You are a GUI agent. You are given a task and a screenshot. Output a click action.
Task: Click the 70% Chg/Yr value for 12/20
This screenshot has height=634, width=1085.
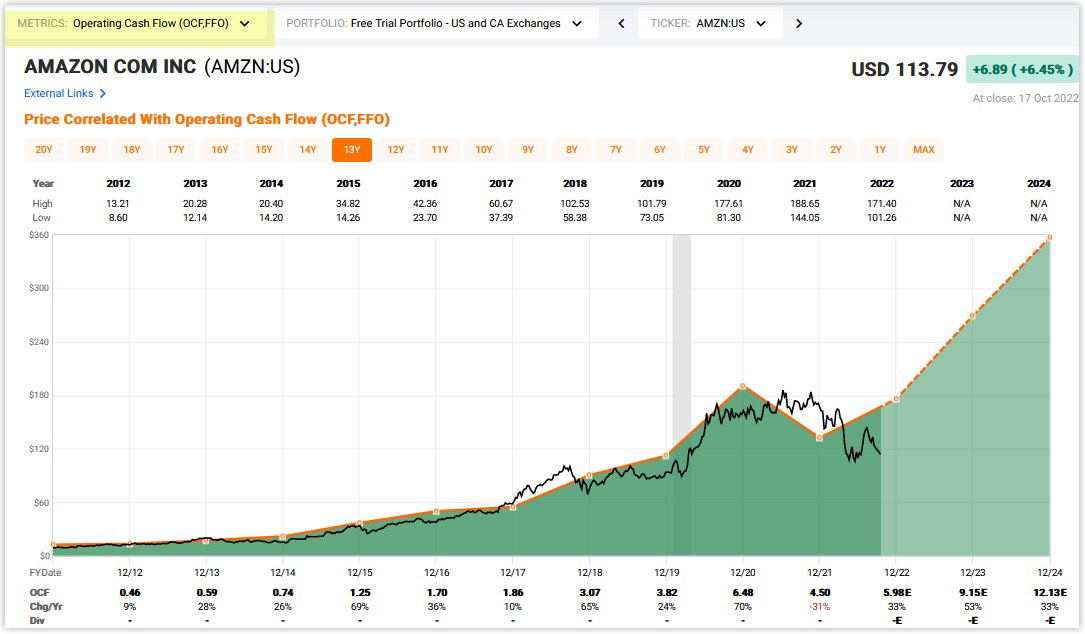click(743, 606)
